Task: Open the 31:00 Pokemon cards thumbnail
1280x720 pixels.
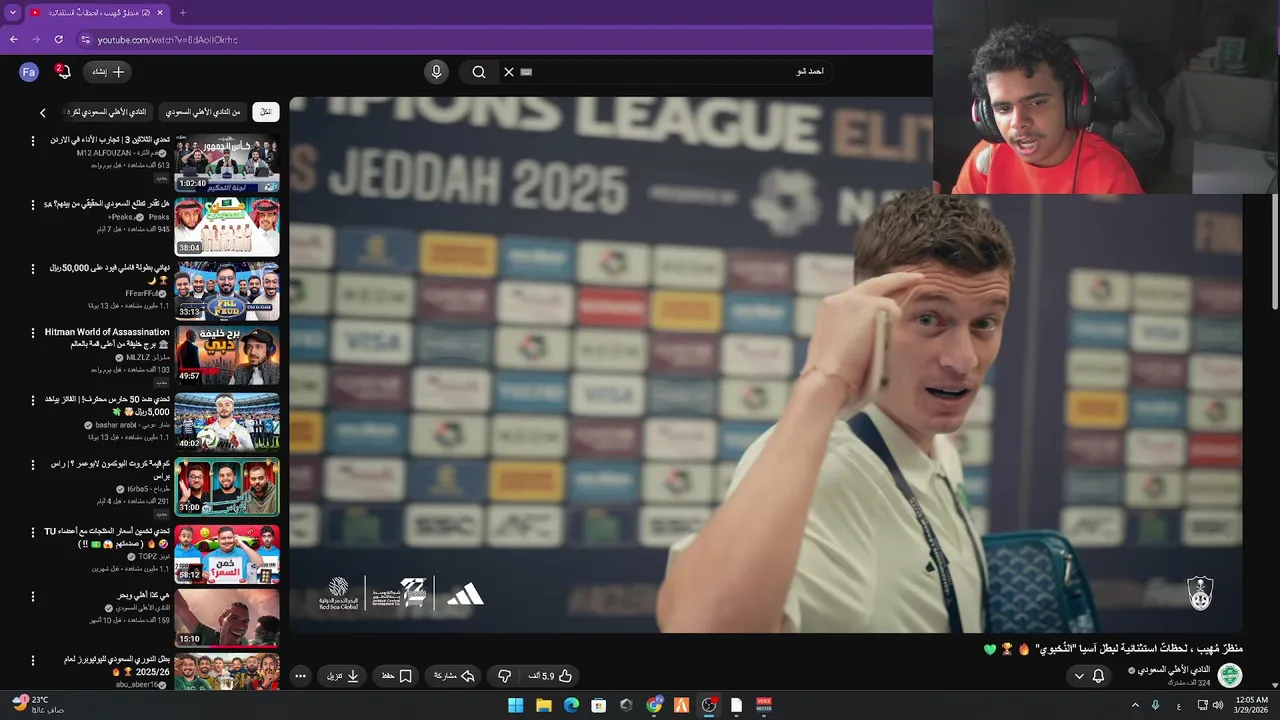Action: click(227, 487)
